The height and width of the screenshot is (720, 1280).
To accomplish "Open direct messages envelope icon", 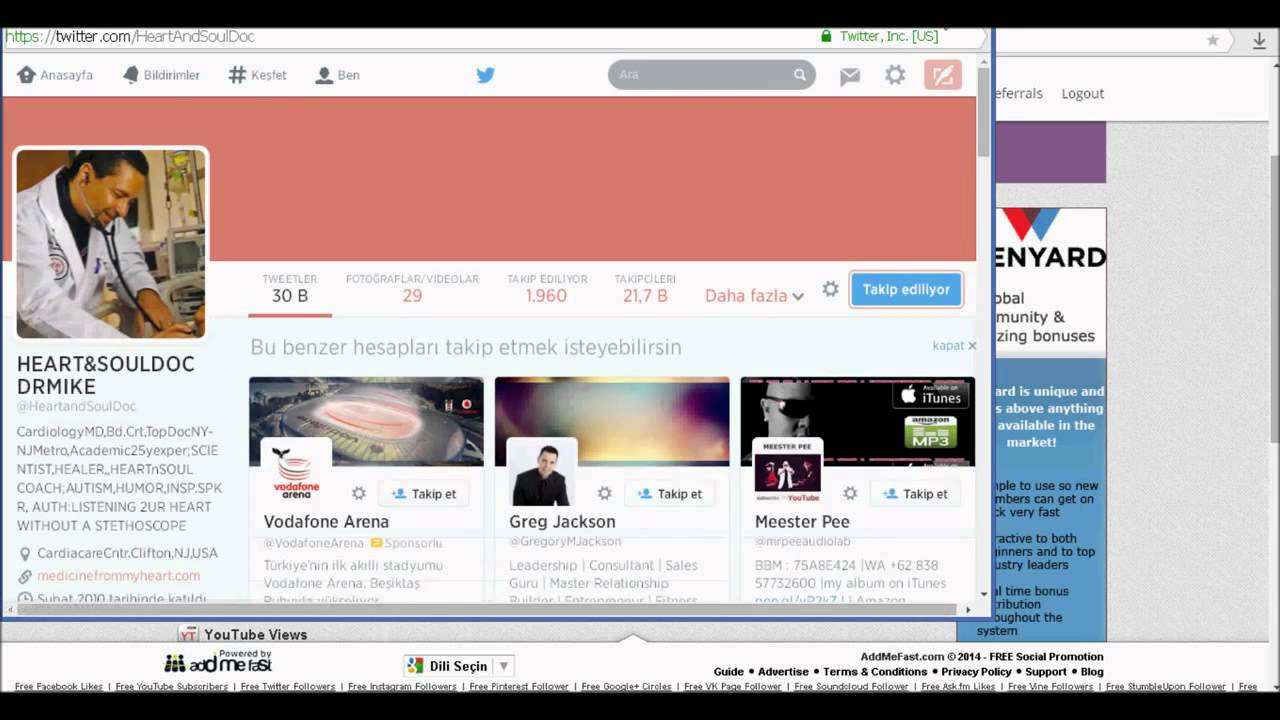I will pyautogui.click(x=850, y=76).
